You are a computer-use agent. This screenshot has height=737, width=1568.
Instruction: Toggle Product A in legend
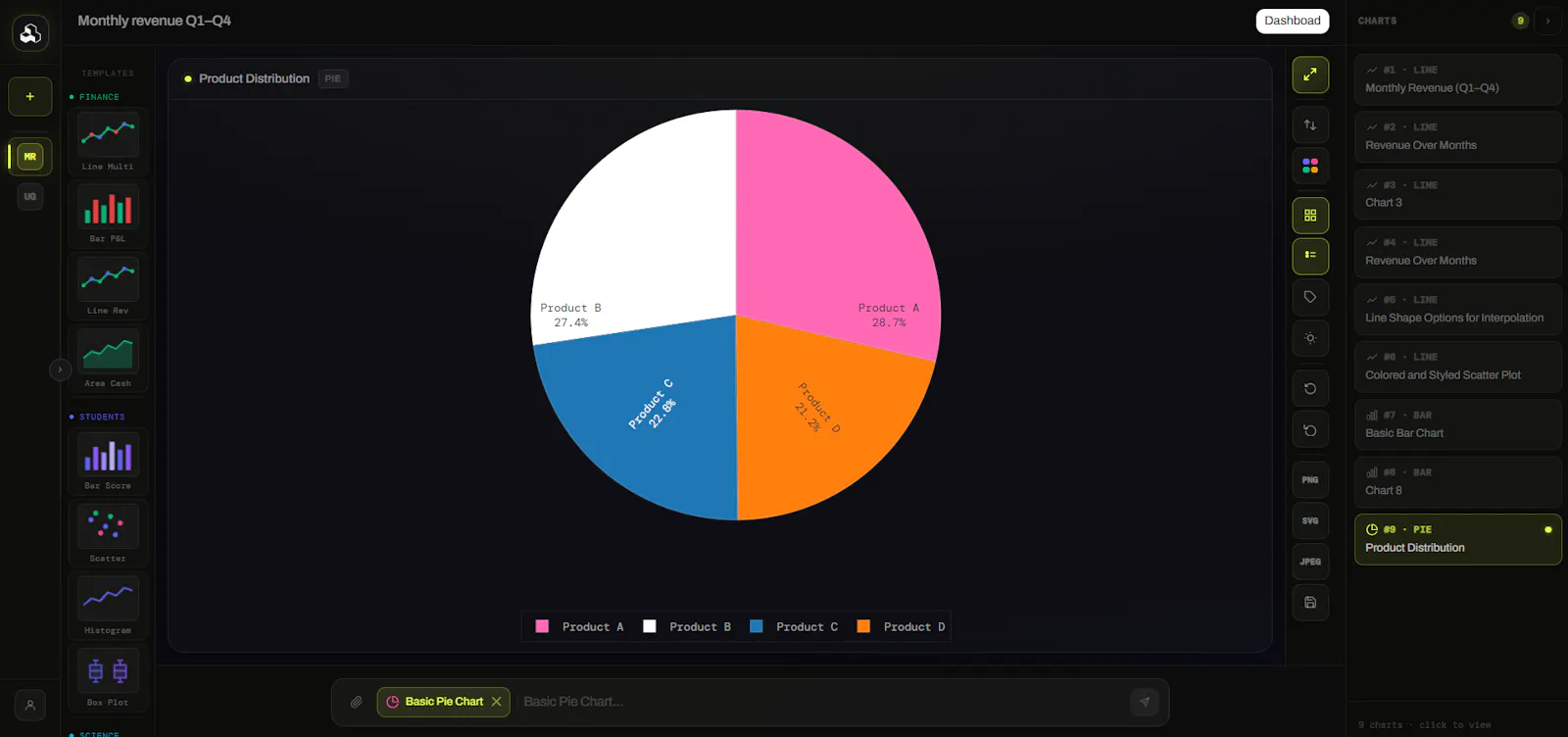point(579,627)
